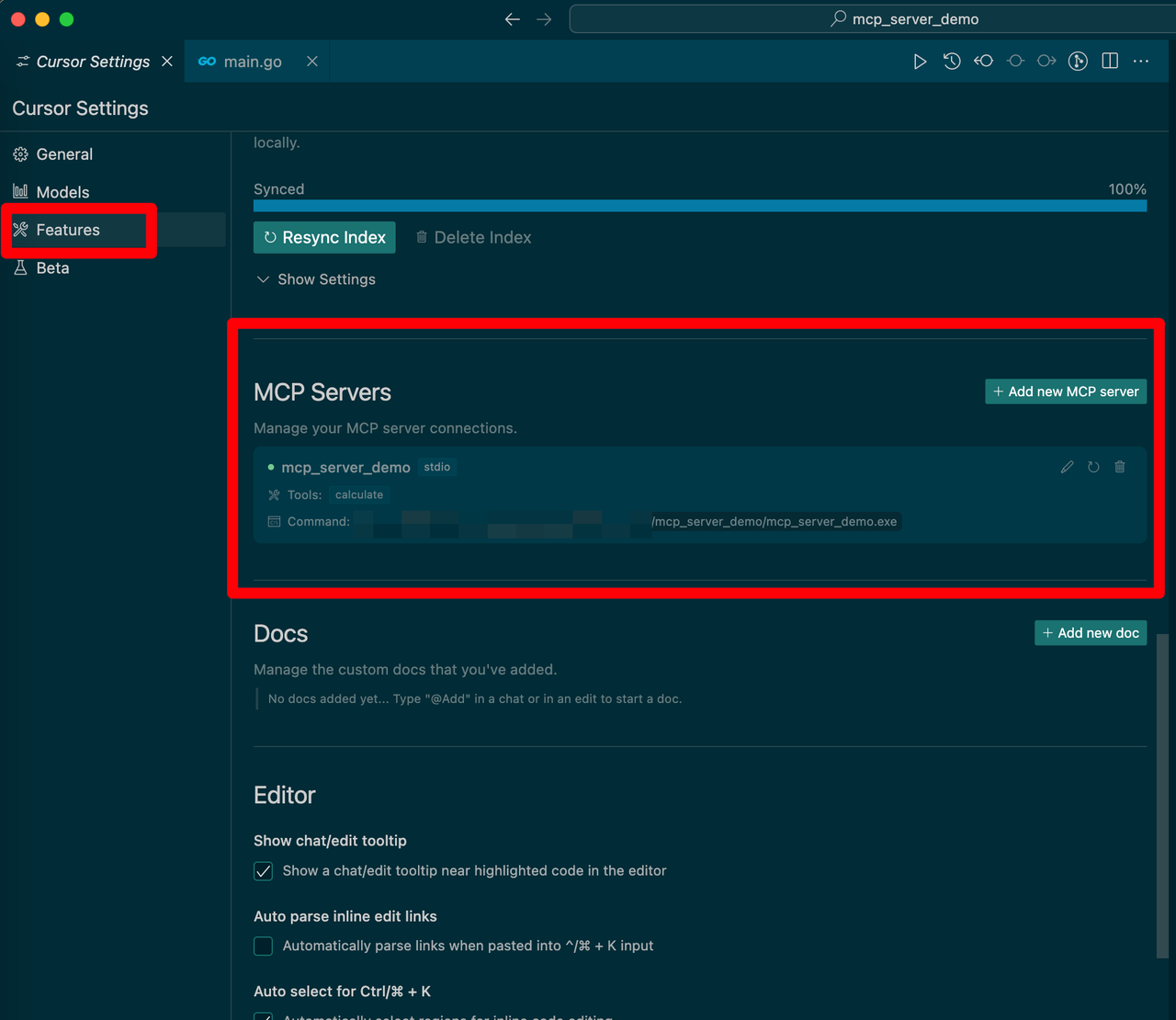1176x1020 pixels.
Task: Toggle Auto select for Ctrl/⌘ + K checkbox
Action: (264, 1015)
